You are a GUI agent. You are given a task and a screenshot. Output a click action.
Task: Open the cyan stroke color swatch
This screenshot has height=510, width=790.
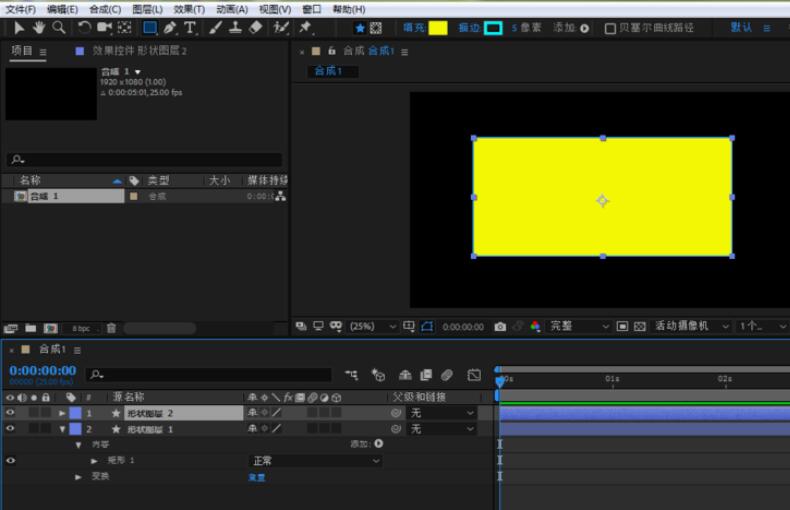tap(493, 28)
